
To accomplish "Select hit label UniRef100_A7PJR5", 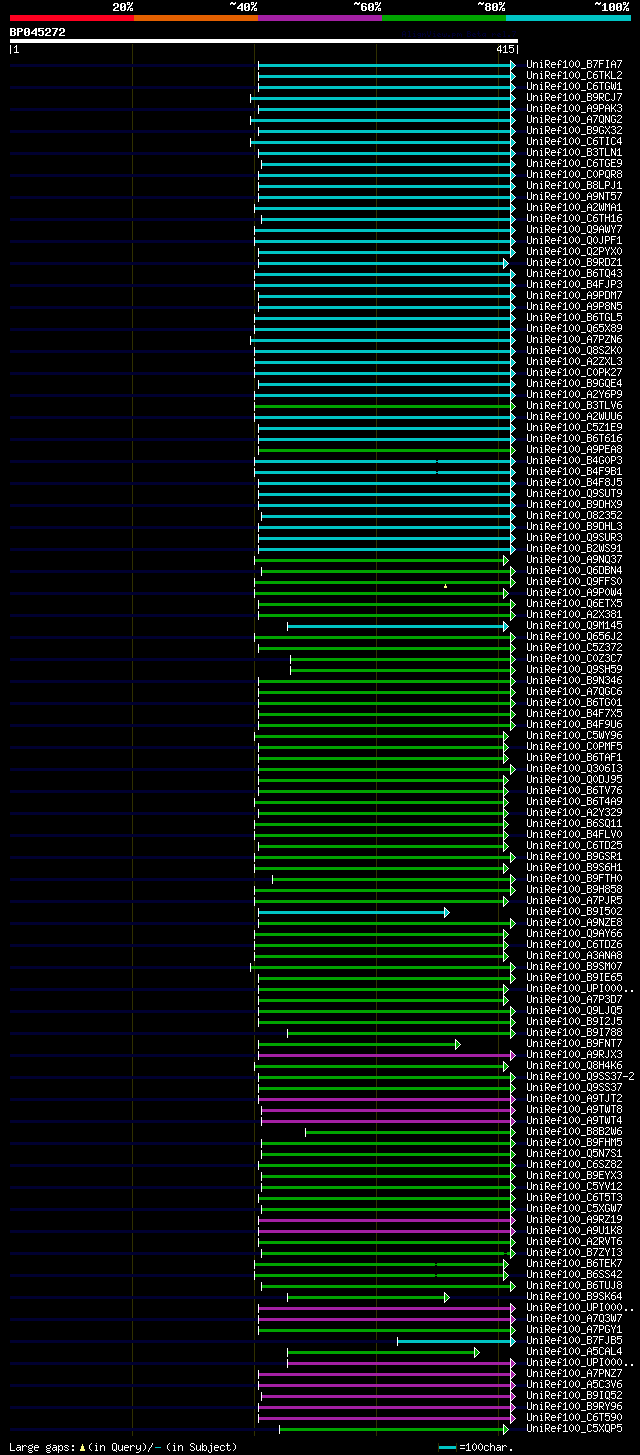I will [573, 900].
